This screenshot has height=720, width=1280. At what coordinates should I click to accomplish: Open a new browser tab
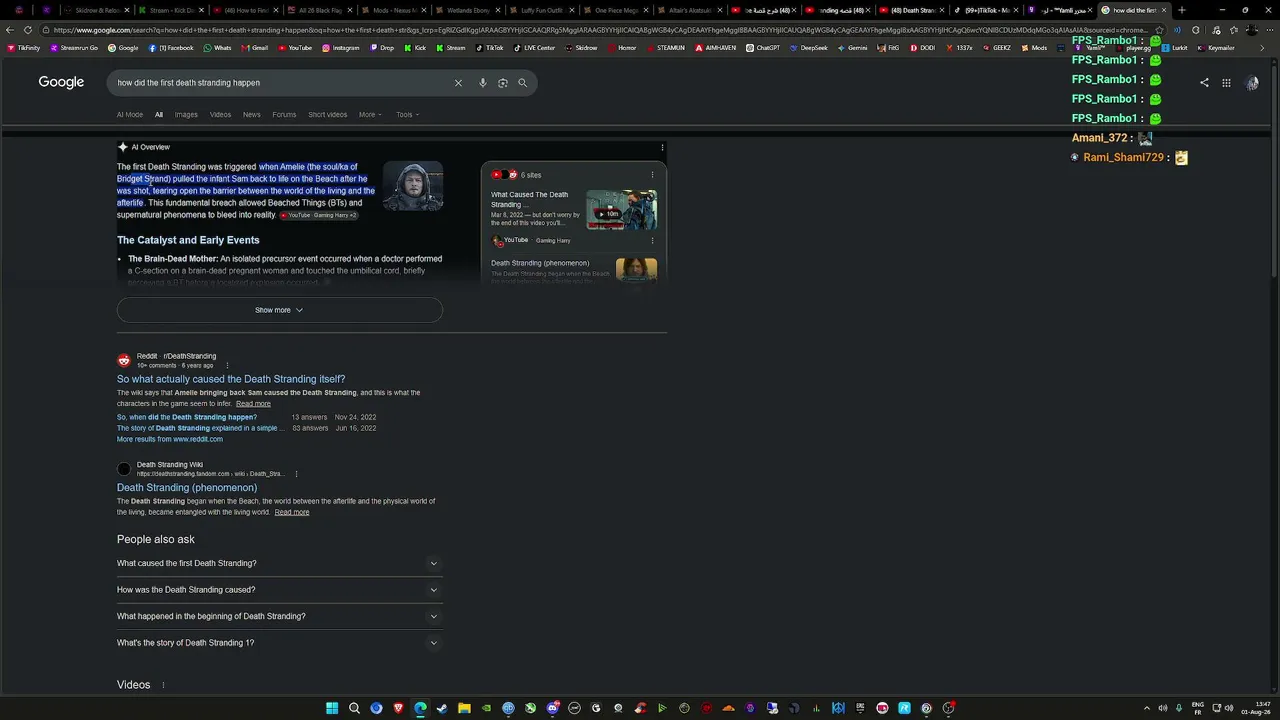pyautogui.click(x=1181, y=10)
